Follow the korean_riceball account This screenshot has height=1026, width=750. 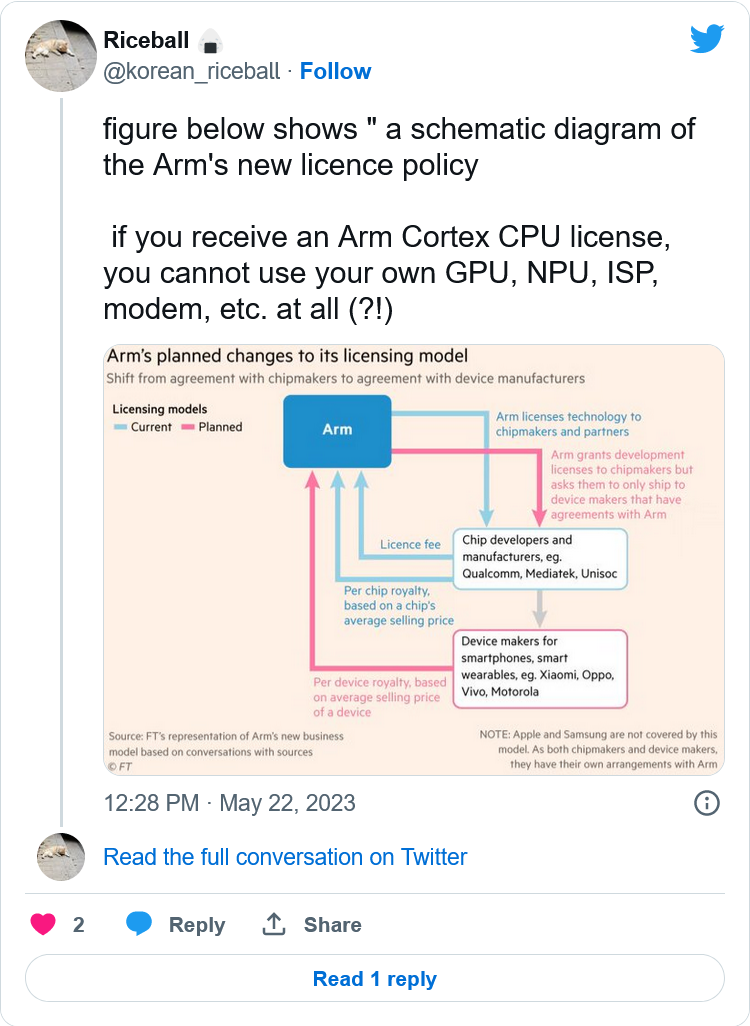pos(335,71)
